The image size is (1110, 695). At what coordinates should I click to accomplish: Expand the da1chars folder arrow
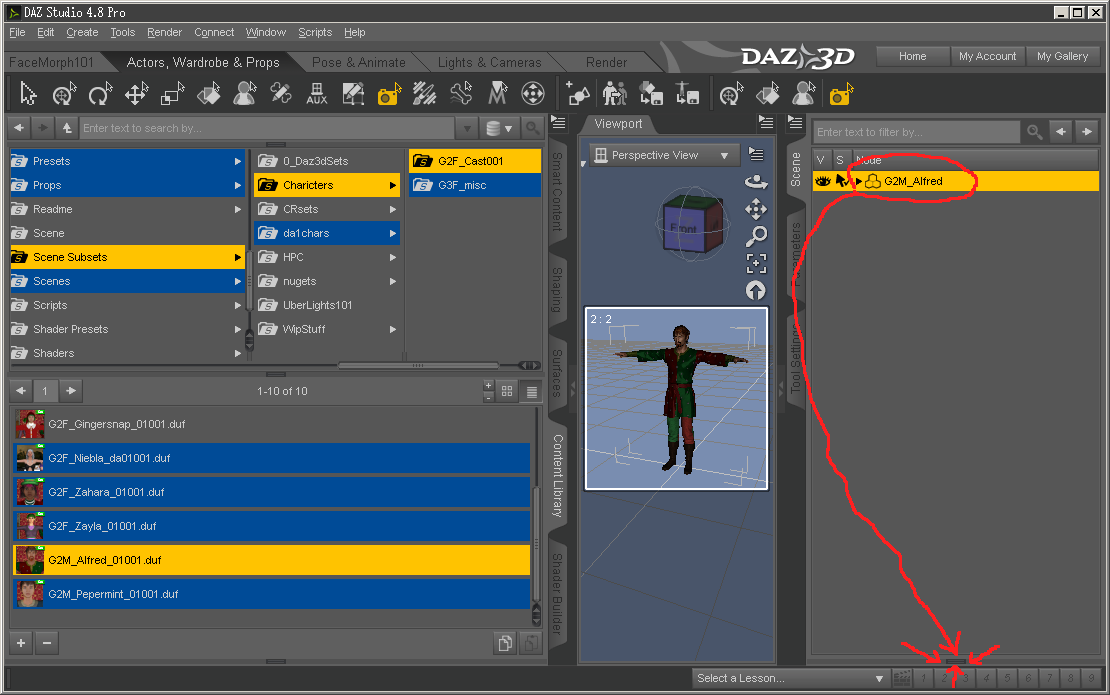(x=393, y=234)
